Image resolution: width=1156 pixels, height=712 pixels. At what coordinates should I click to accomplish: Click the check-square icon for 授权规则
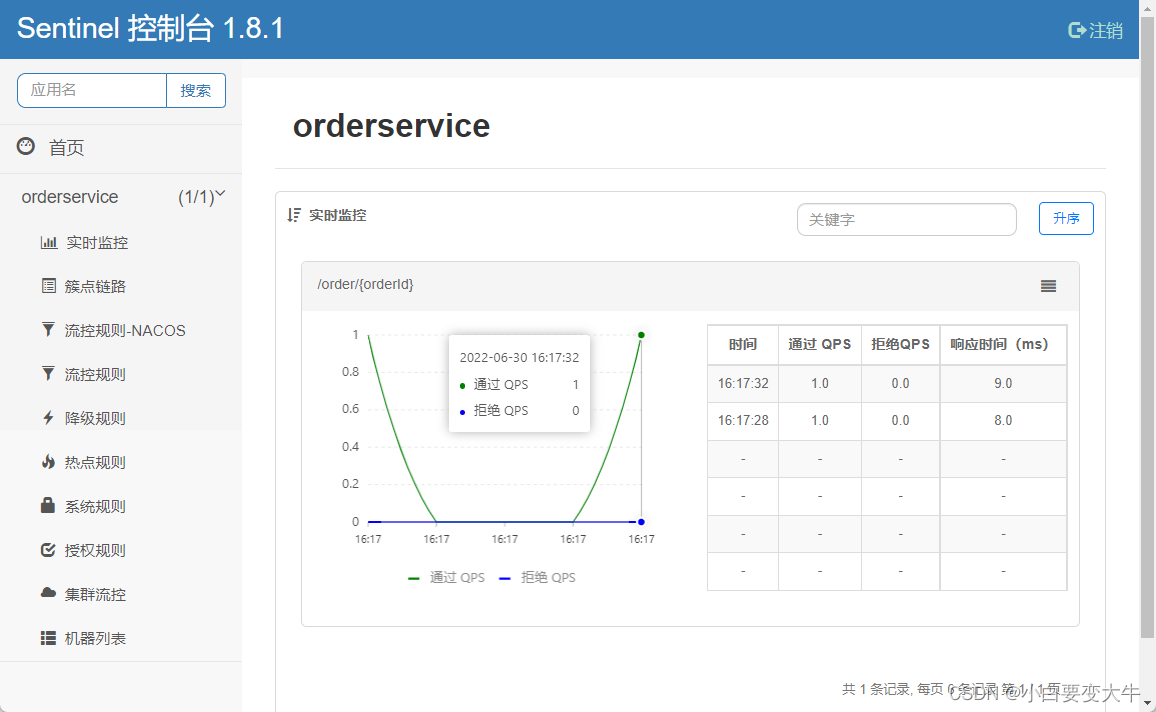point(49,550)
